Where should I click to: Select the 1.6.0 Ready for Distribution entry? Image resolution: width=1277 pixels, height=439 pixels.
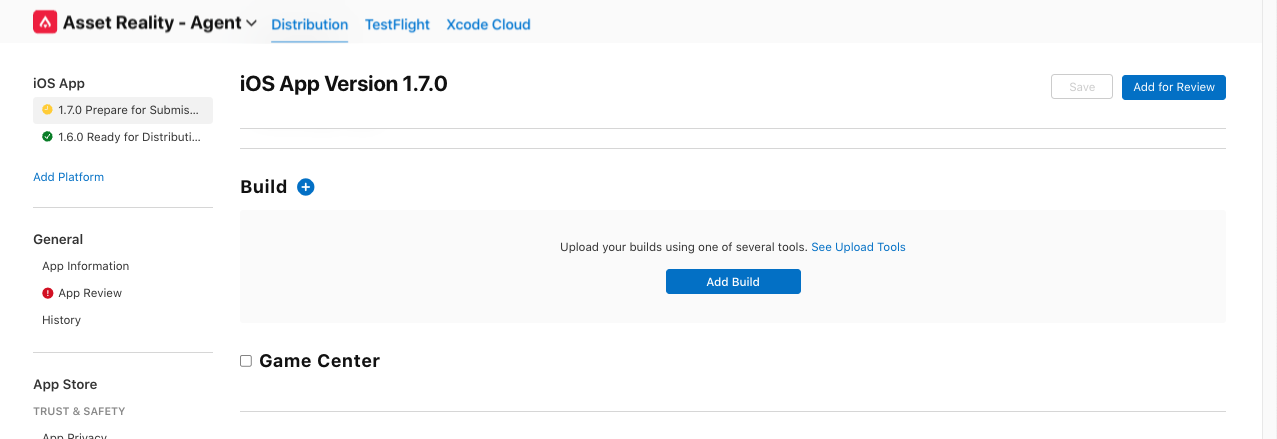point(129,137)
